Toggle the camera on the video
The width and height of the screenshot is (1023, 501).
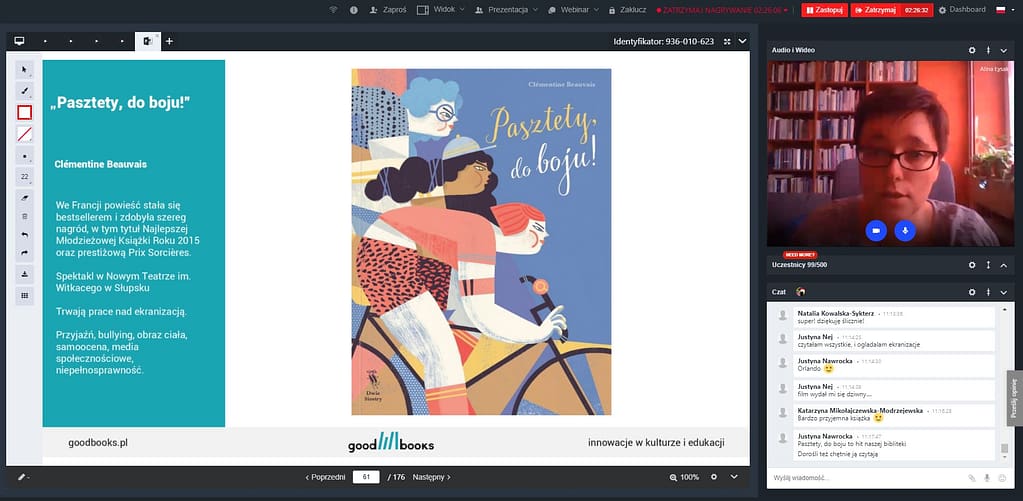(x=876, y=230)
